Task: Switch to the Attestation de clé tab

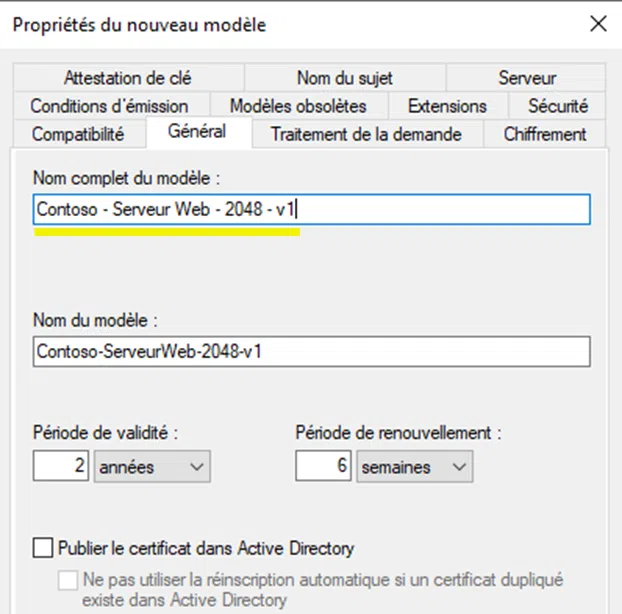Action: 127,78
